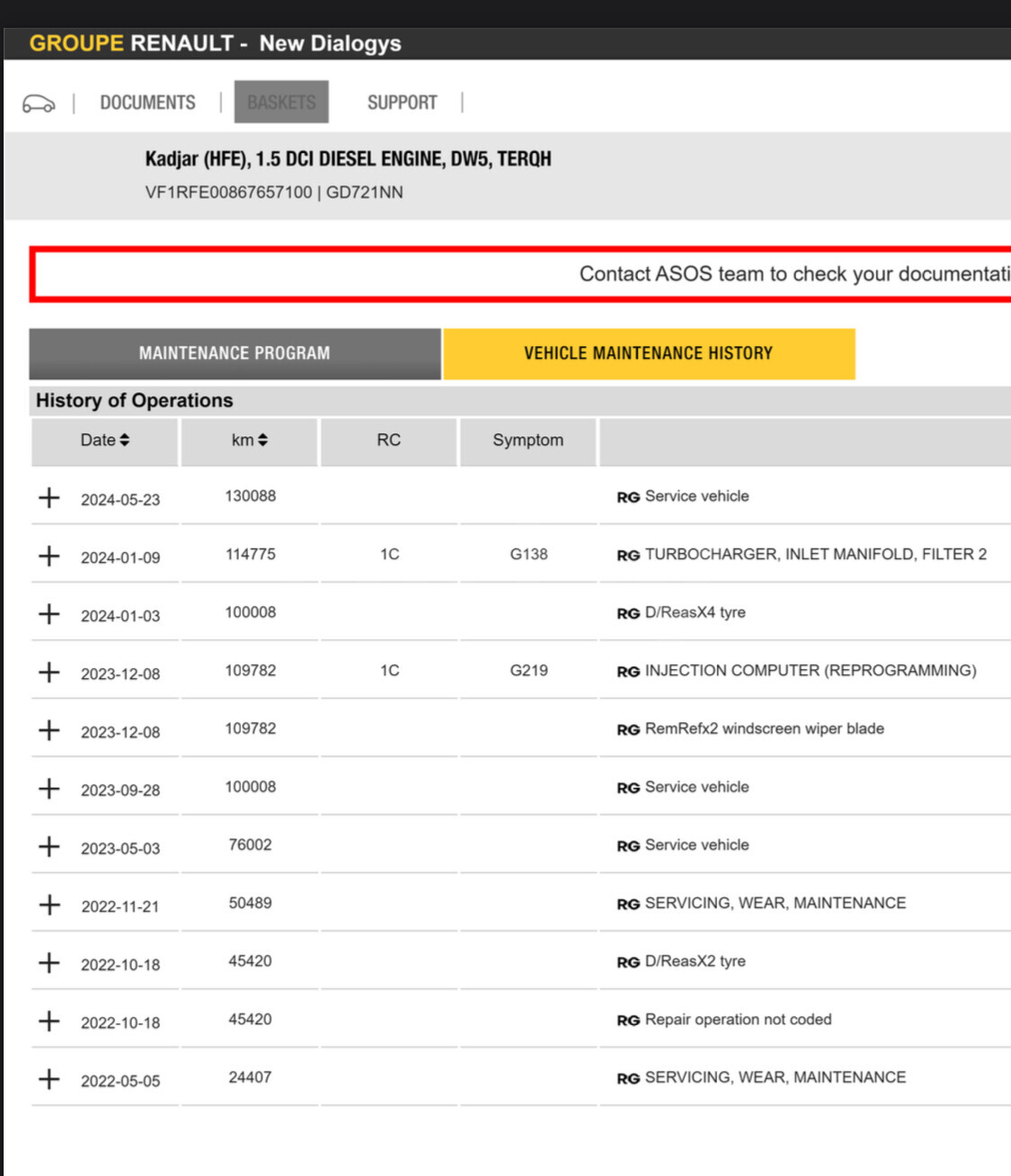Click the km column header

250,441
